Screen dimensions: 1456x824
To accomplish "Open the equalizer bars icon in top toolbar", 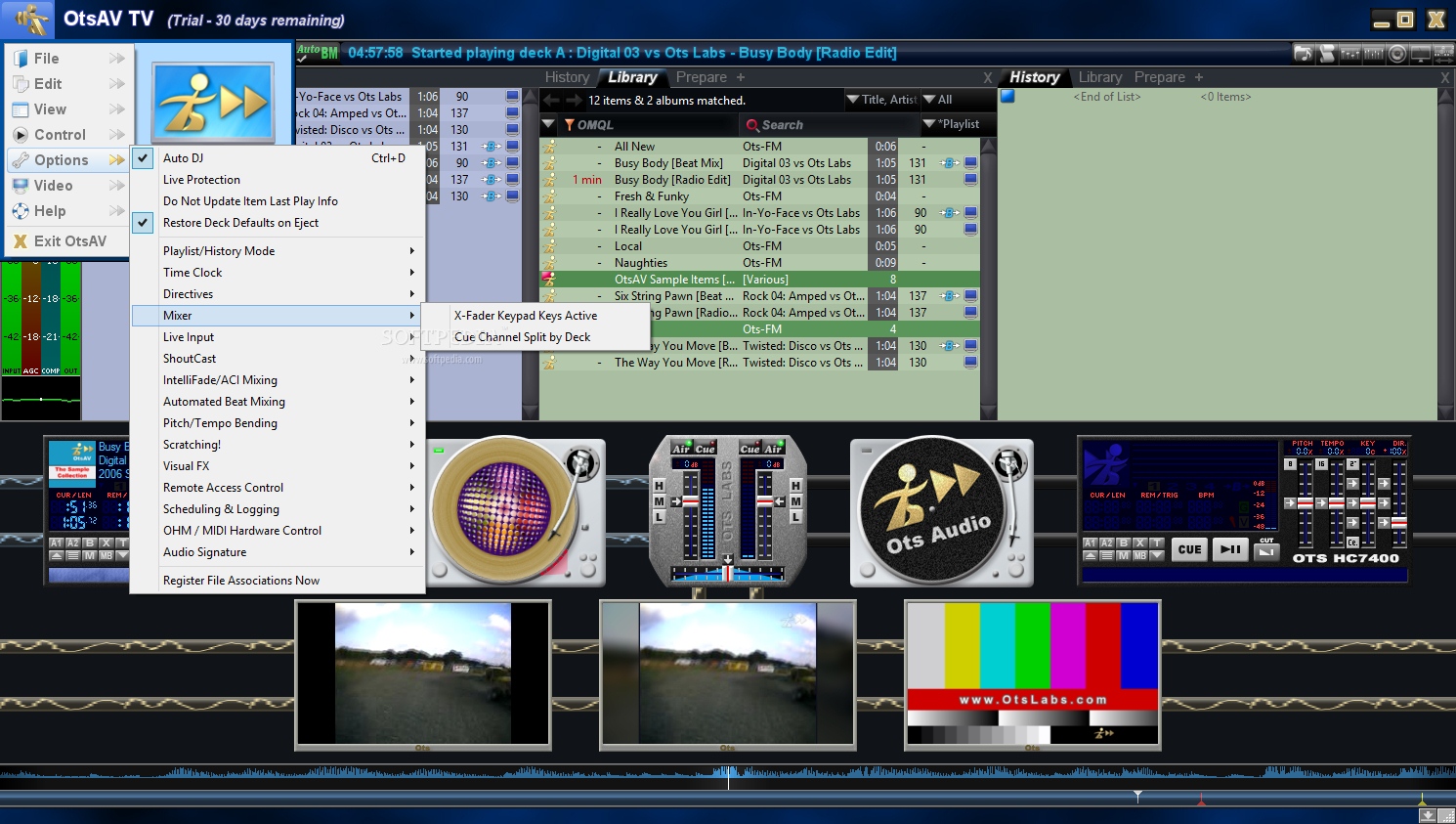I will pyautogui.click(x=1374, y=53).
